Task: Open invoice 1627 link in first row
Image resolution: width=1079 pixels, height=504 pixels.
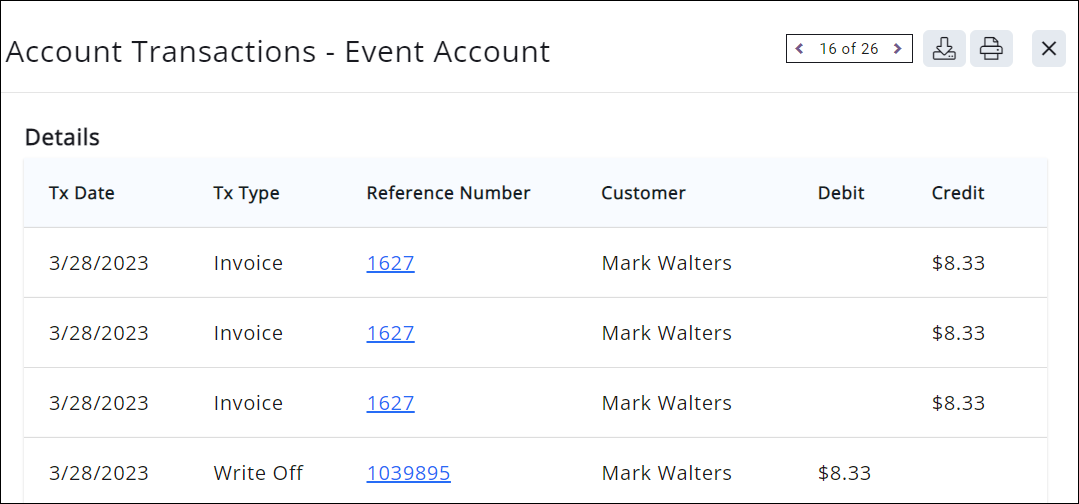Action: coord(390,263)
